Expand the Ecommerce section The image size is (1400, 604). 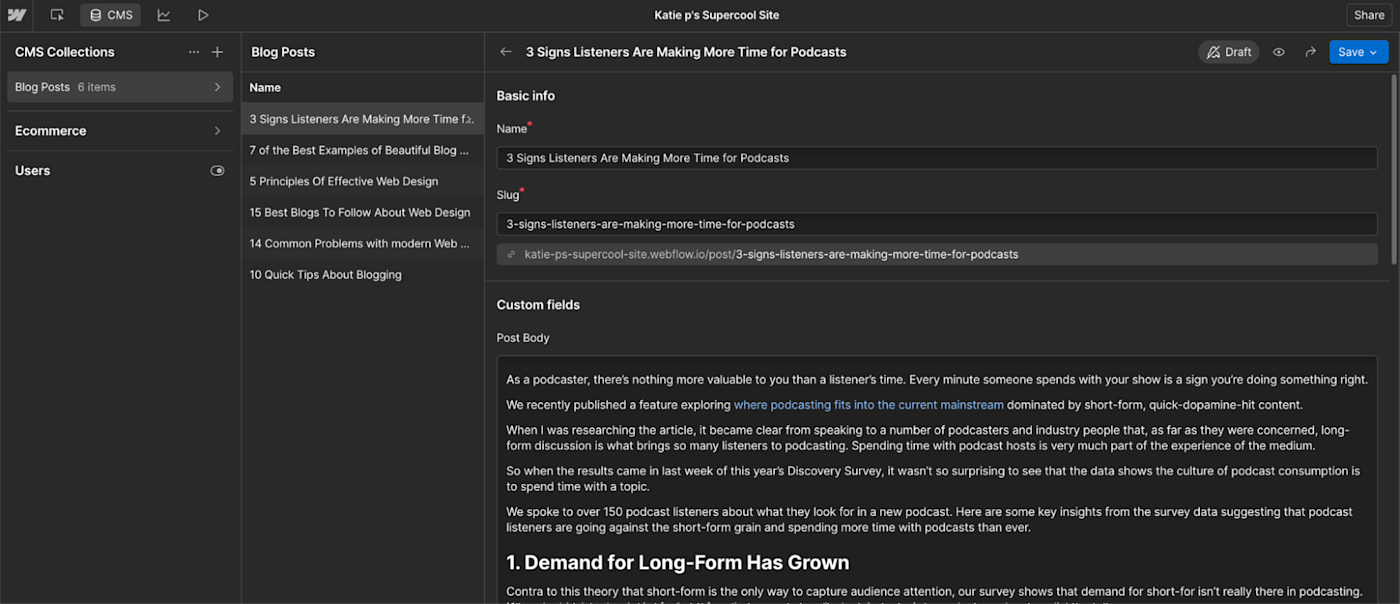pyautogui.click(x=218, y=131)
